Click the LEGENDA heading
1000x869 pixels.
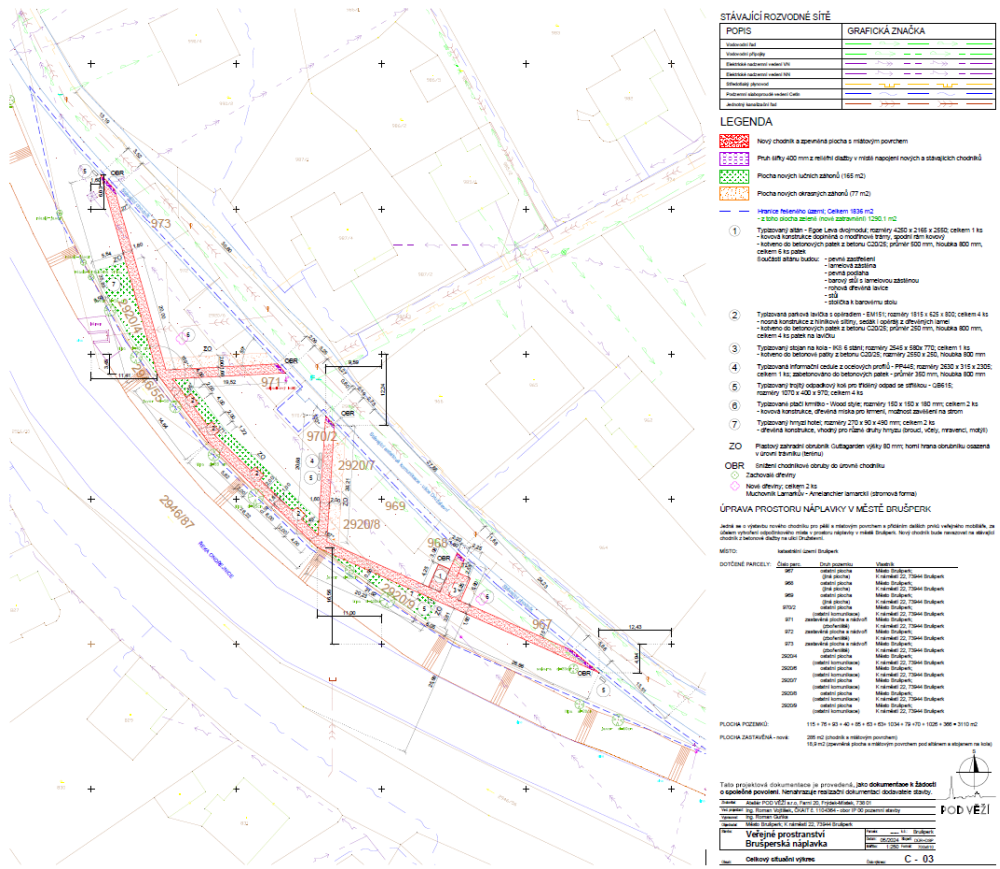[752, 120]
